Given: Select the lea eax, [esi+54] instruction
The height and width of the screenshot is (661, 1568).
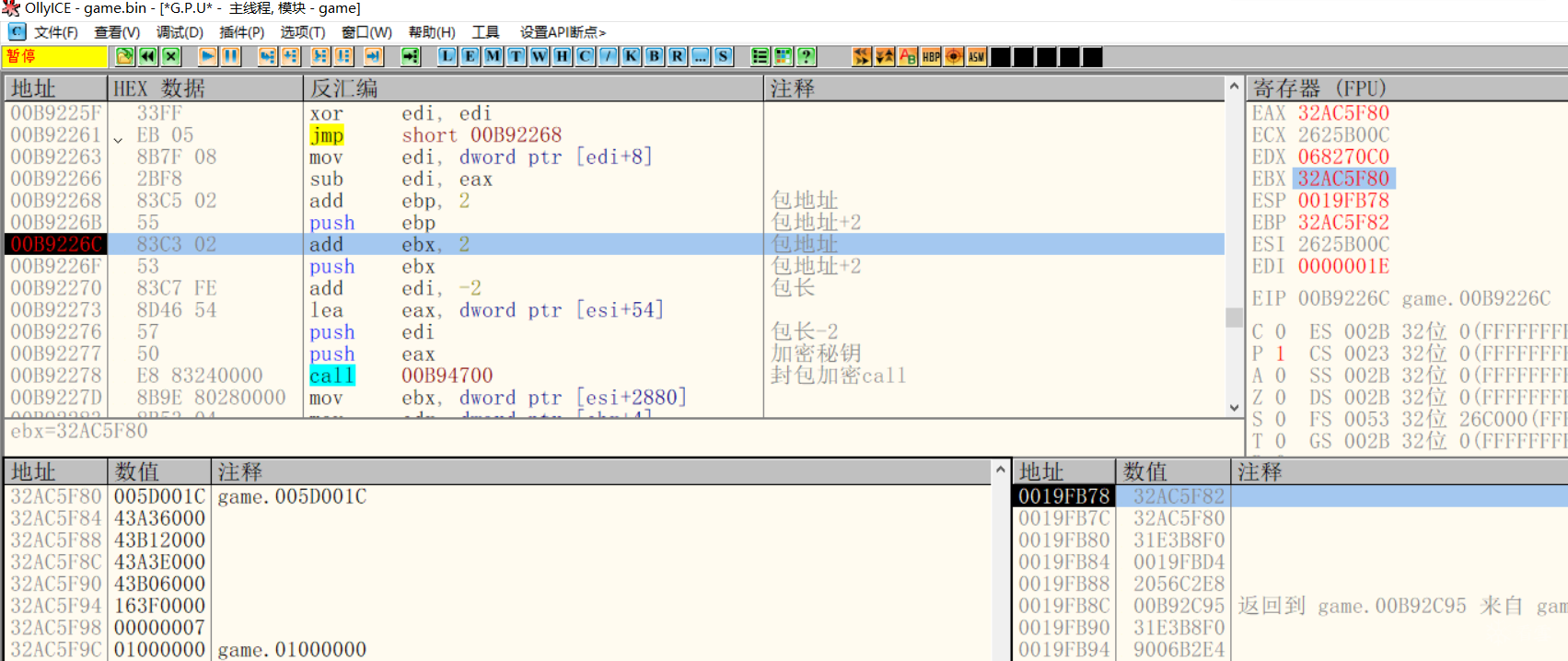Looking at the screenshot, I should [486, 310].
